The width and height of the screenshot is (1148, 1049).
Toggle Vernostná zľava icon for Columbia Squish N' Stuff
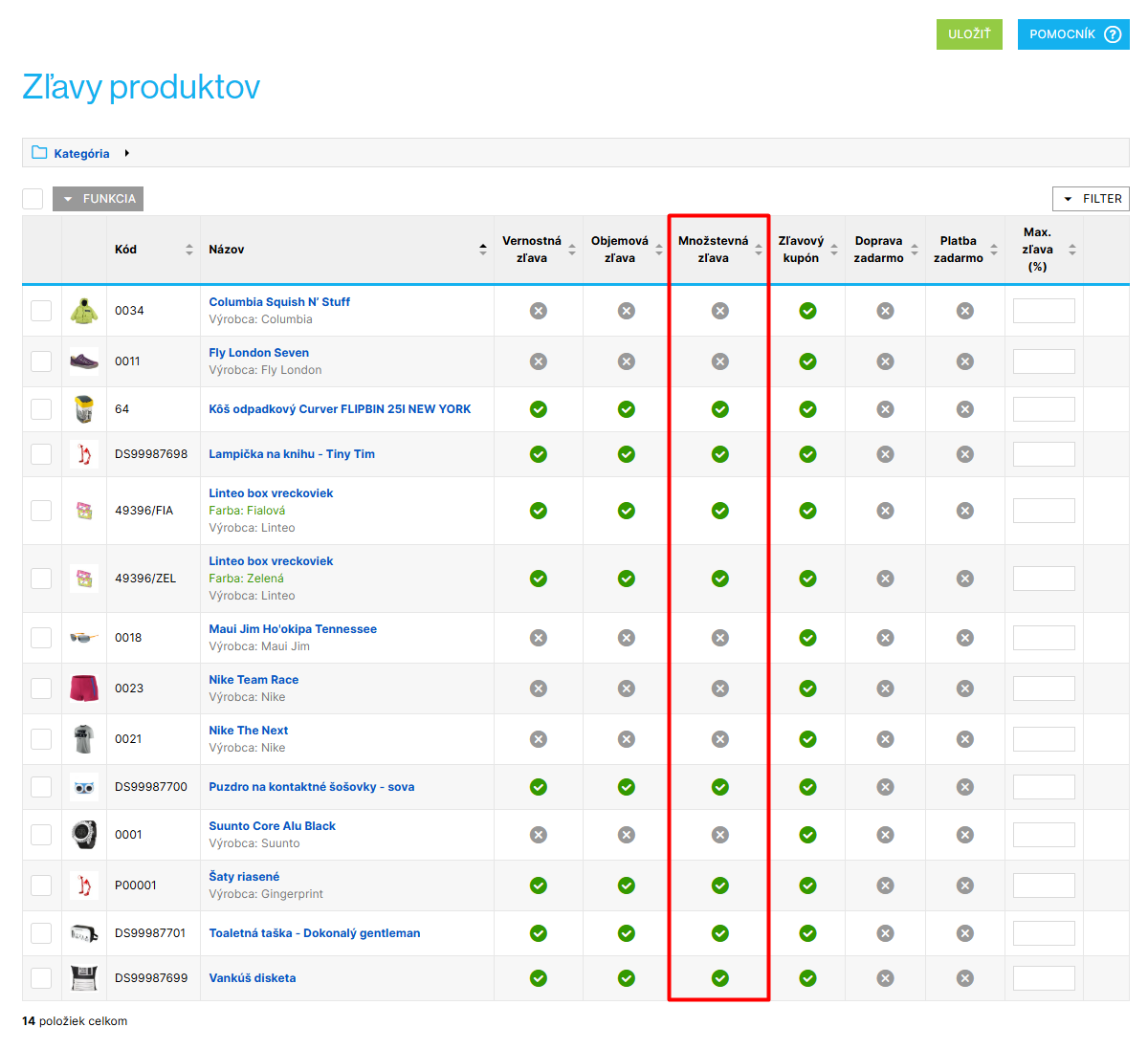pos(539,311)
